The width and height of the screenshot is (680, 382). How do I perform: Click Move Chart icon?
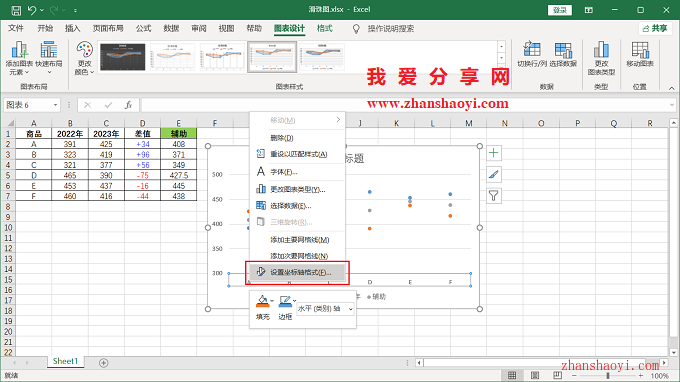(x=640, y=55)
